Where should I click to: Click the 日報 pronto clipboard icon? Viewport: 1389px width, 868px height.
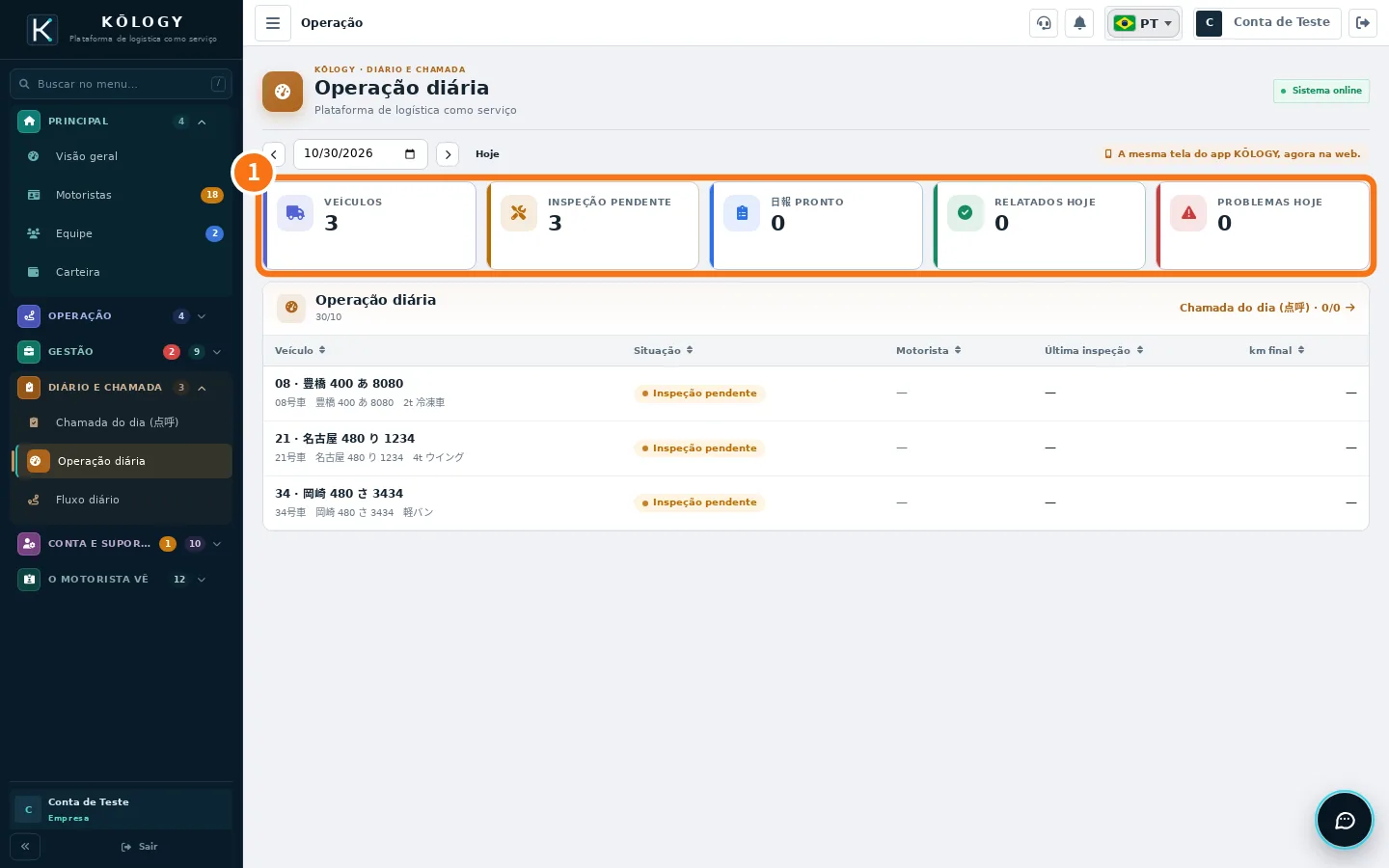click(x=742, y=213)
